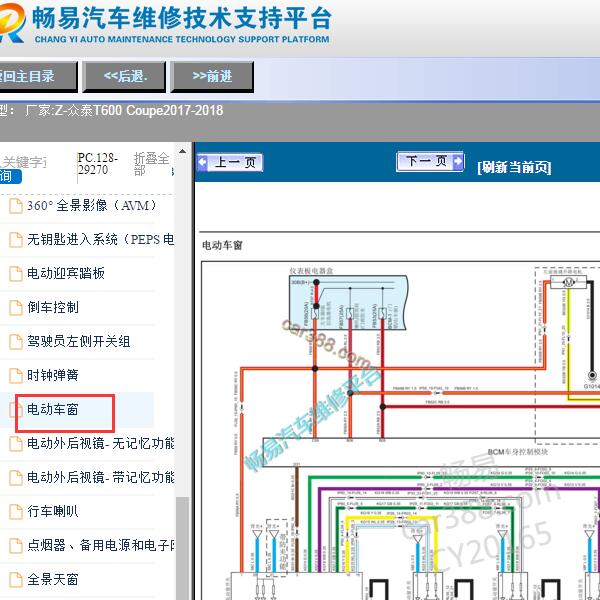
Task: Go to next page with 下一页
Action: point(430,161)
